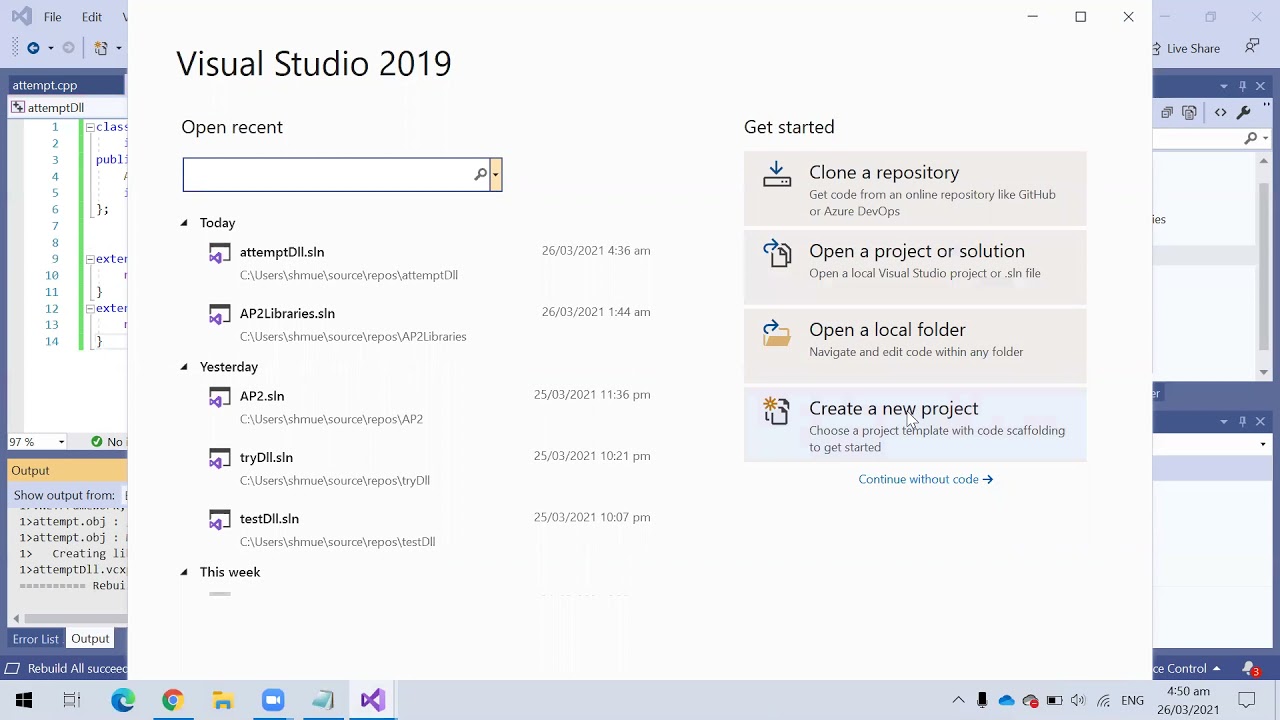
Task: Collapse the Yesterday group in recent list
Action: click(x=184, y=367)
